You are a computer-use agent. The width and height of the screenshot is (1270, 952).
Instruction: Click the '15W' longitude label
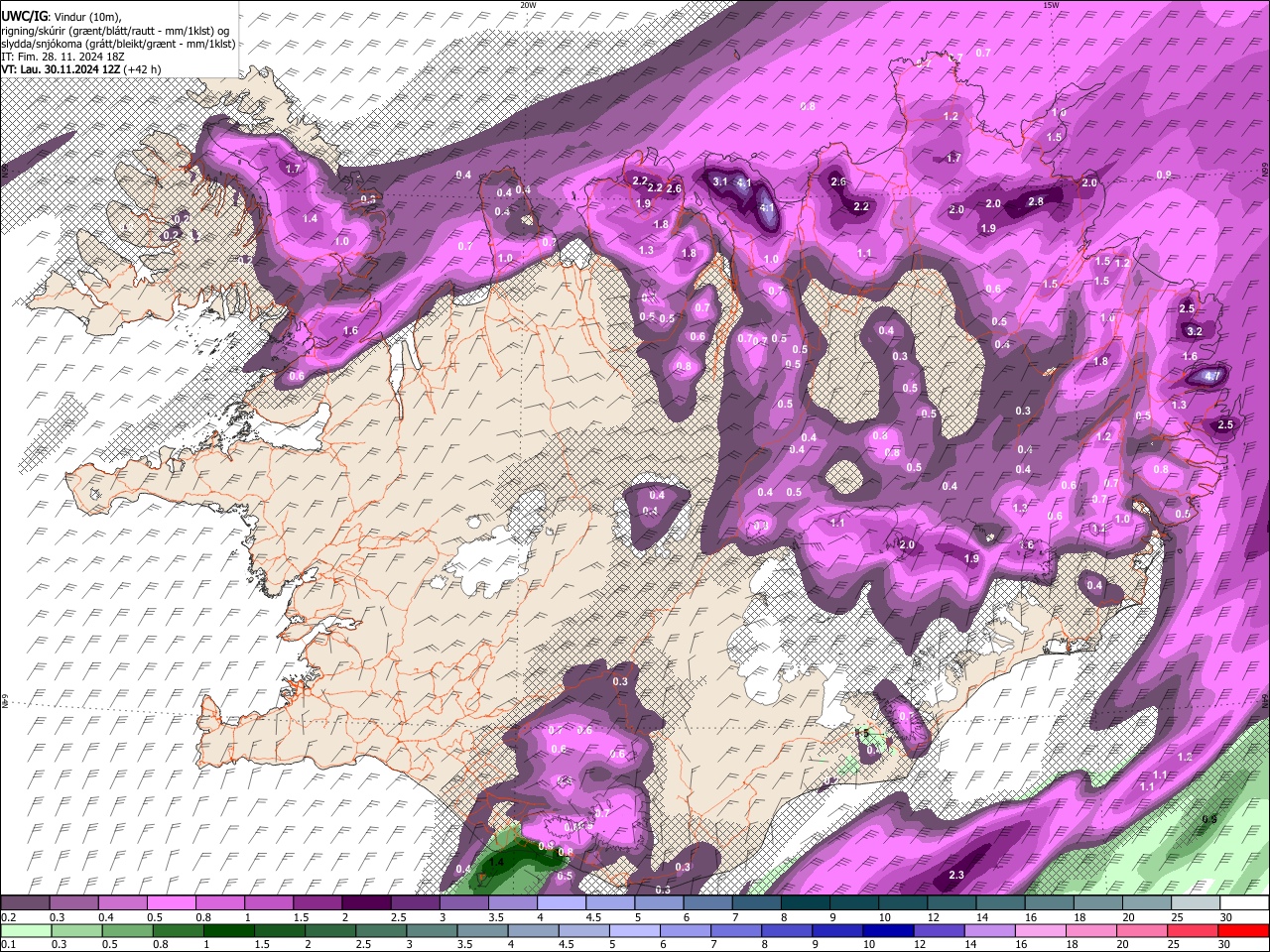click(1051, 5)
